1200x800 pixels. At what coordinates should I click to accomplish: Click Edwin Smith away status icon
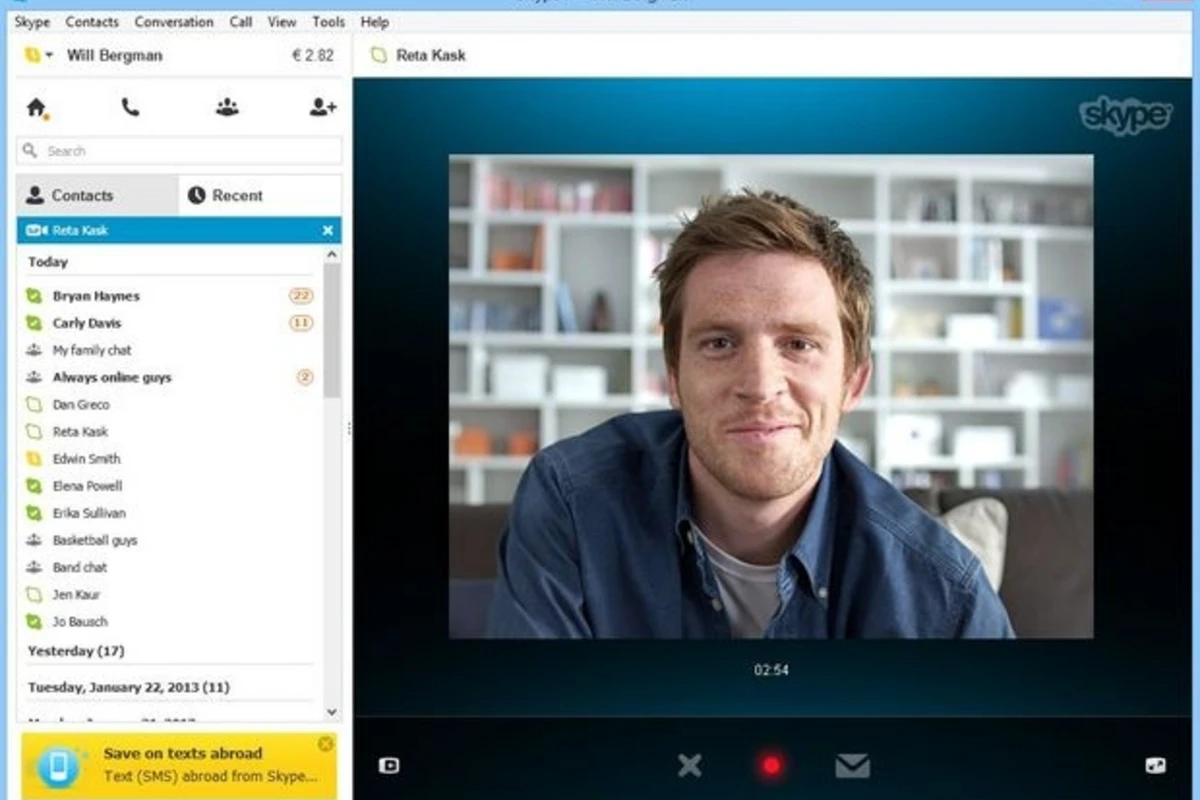coord(34,458)
